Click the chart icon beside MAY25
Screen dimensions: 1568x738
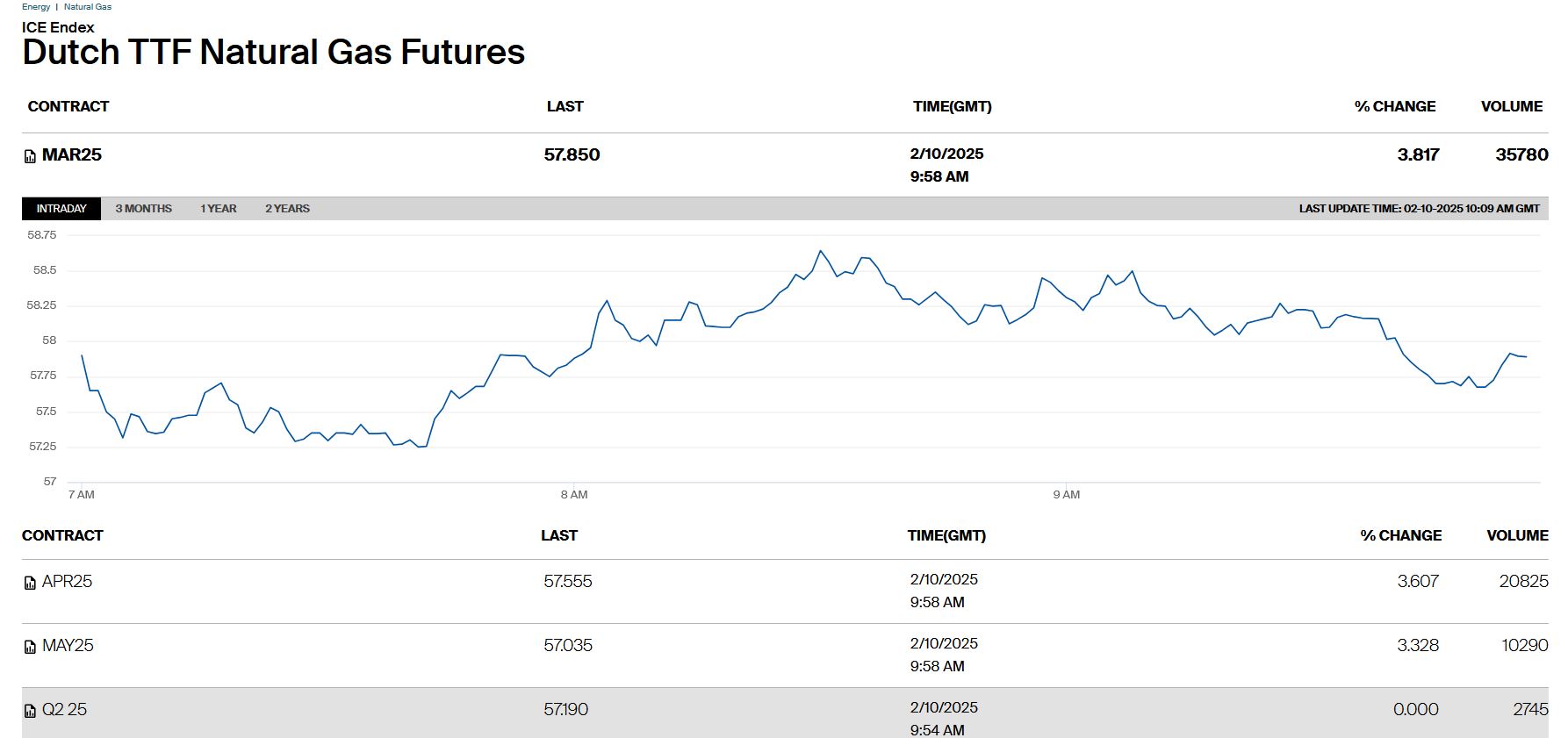tap(30, 647)
